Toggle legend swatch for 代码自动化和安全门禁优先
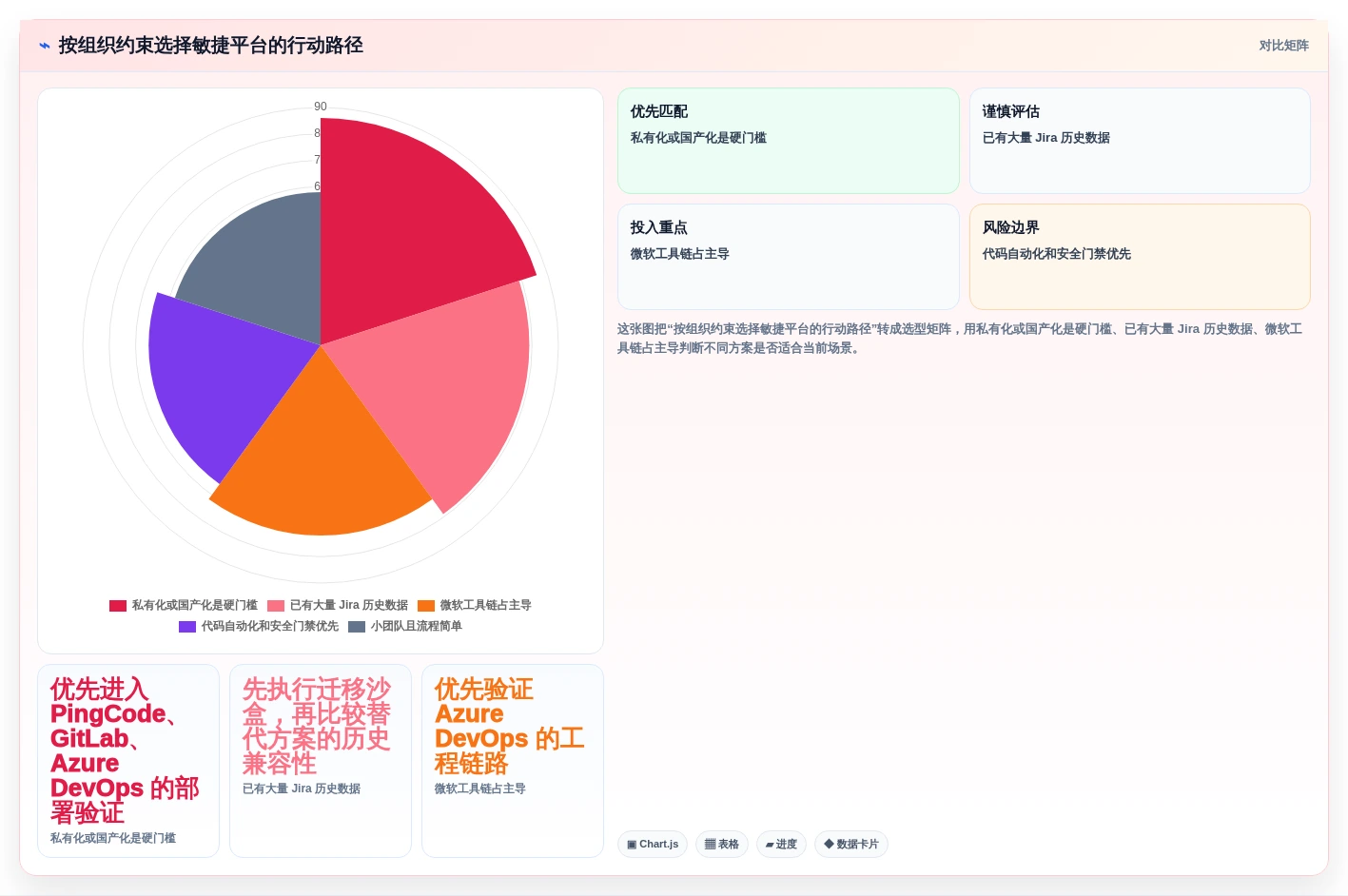The image size is (1348, 896). 187,626
